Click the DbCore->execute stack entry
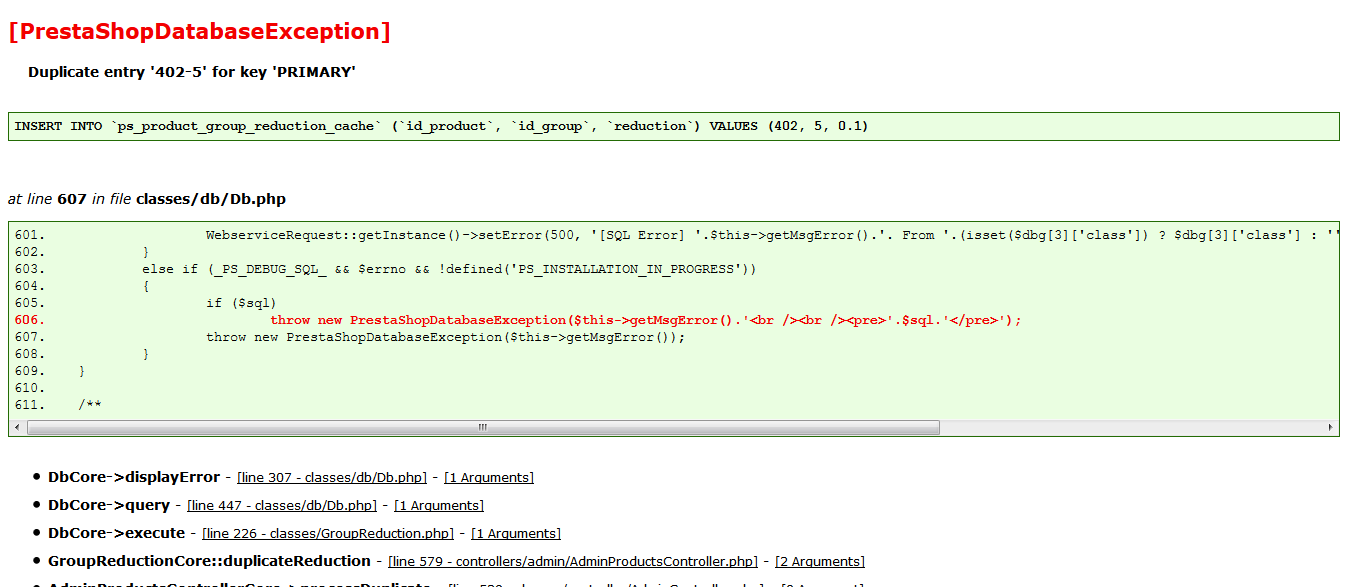Screen dimensions: 1349x587 point(116,533)
